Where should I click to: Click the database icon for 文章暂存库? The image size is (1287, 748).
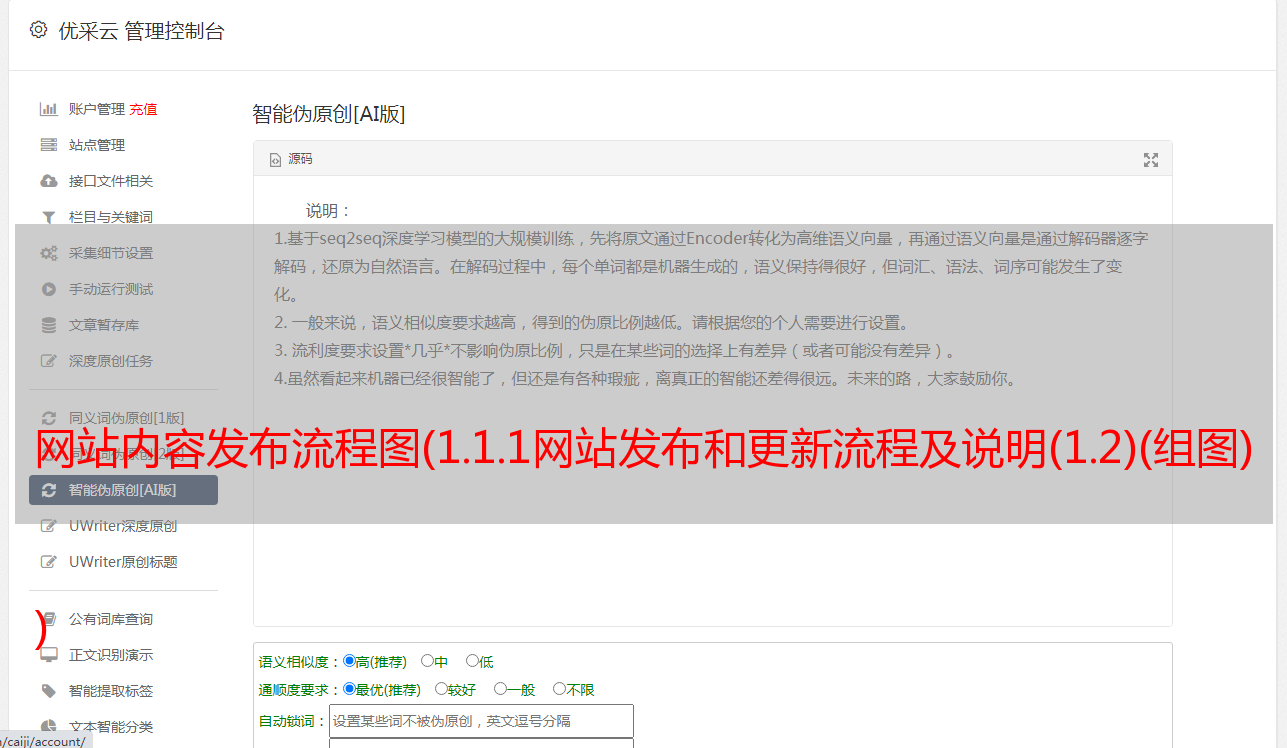tap(48, 325)
